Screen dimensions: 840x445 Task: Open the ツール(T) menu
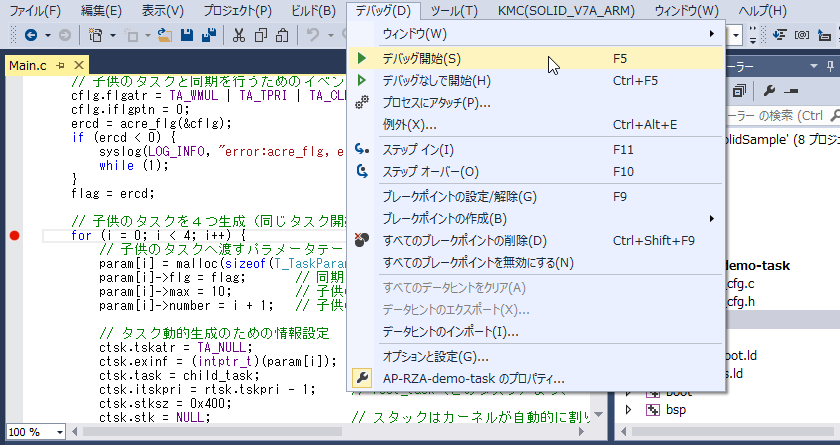[x=453, y=11]
